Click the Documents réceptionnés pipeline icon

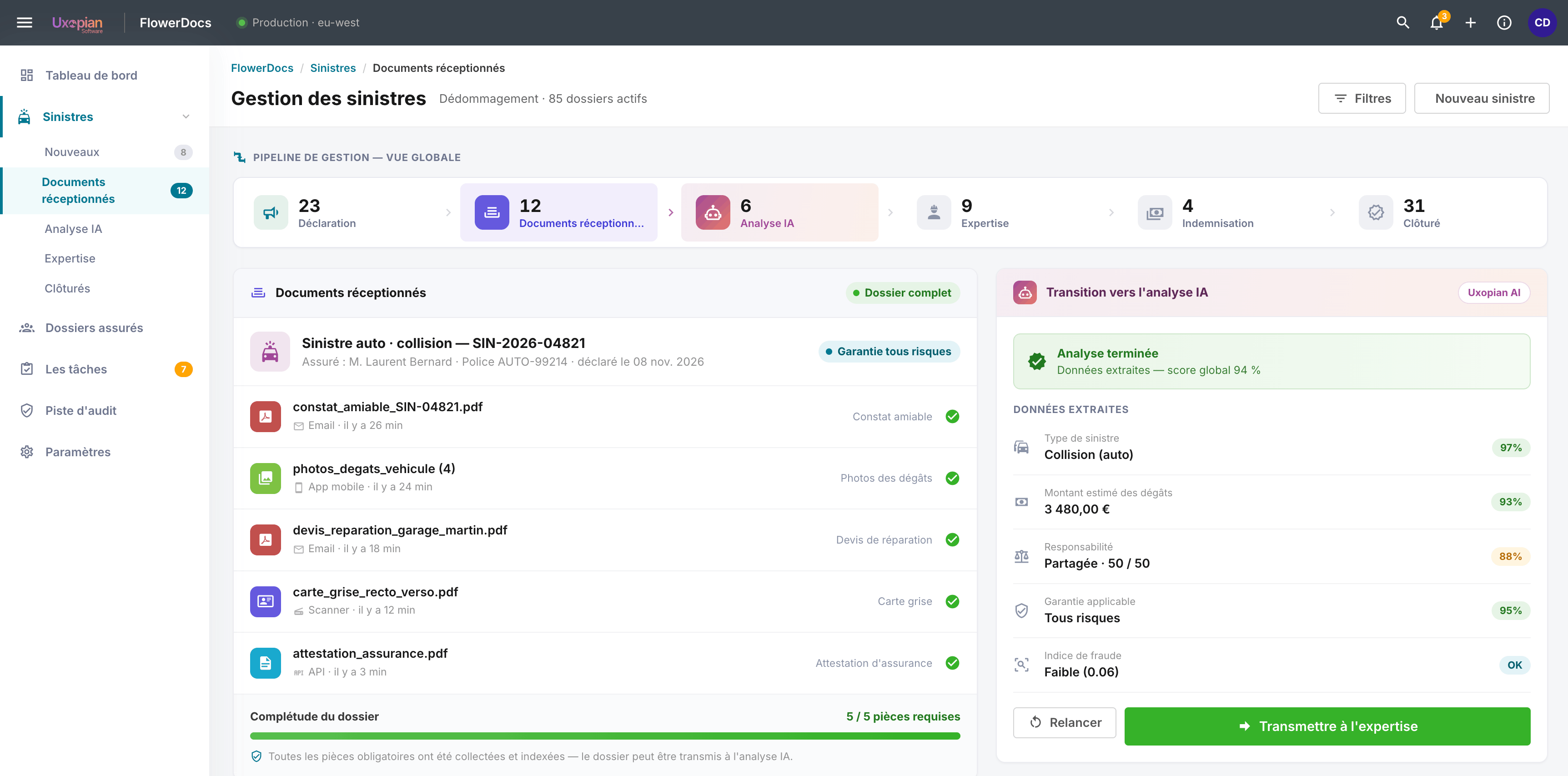coord(491,212)
